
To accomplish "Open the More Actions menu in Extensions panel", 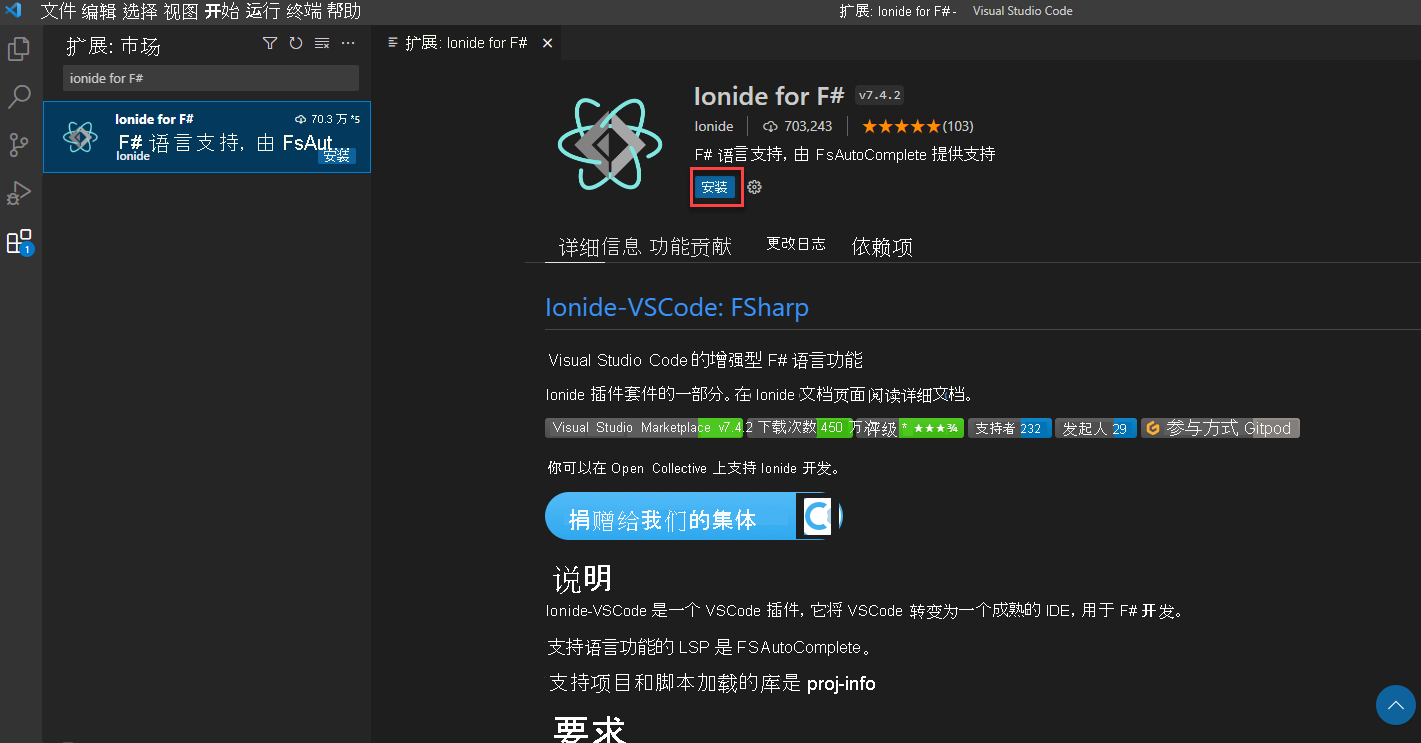I will point(347,43).
